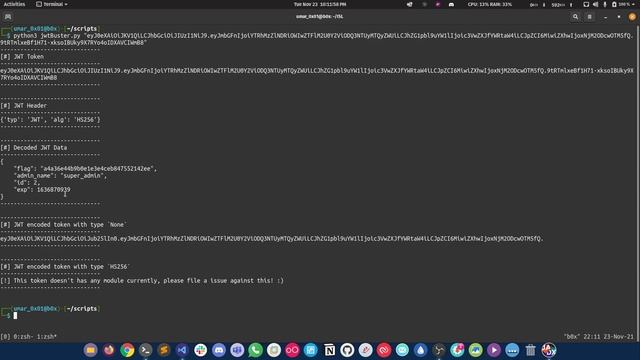This screenshot has width=640, height=360.
Task: Click the python3 jwtBuster.py command line
Action: click(316, 39)
